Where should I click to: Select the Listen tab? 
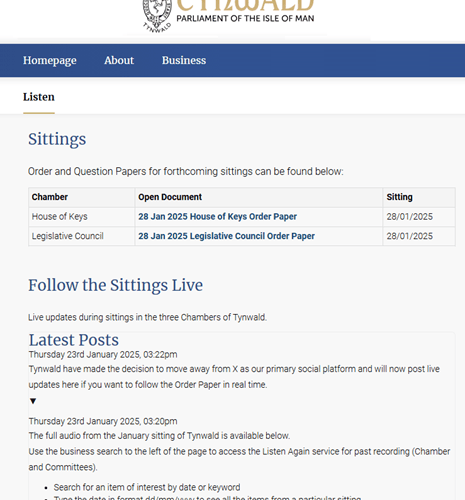[39, 97]
